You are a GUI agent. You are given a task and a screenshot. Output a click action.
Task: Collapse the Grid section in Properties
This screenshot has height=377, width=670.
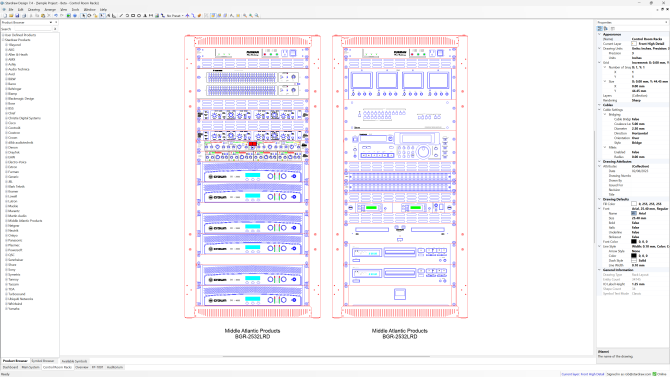point(600,62)
